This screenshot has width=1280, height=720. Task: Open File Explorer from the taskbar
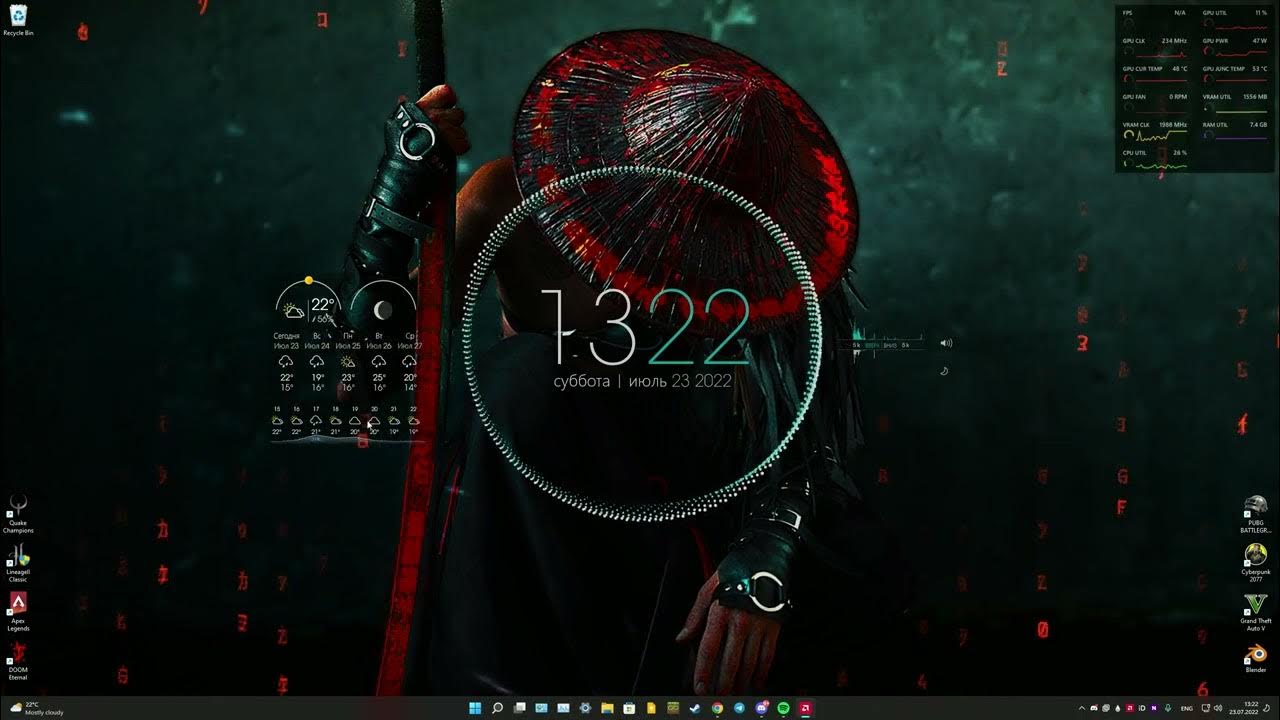(607, 708)
